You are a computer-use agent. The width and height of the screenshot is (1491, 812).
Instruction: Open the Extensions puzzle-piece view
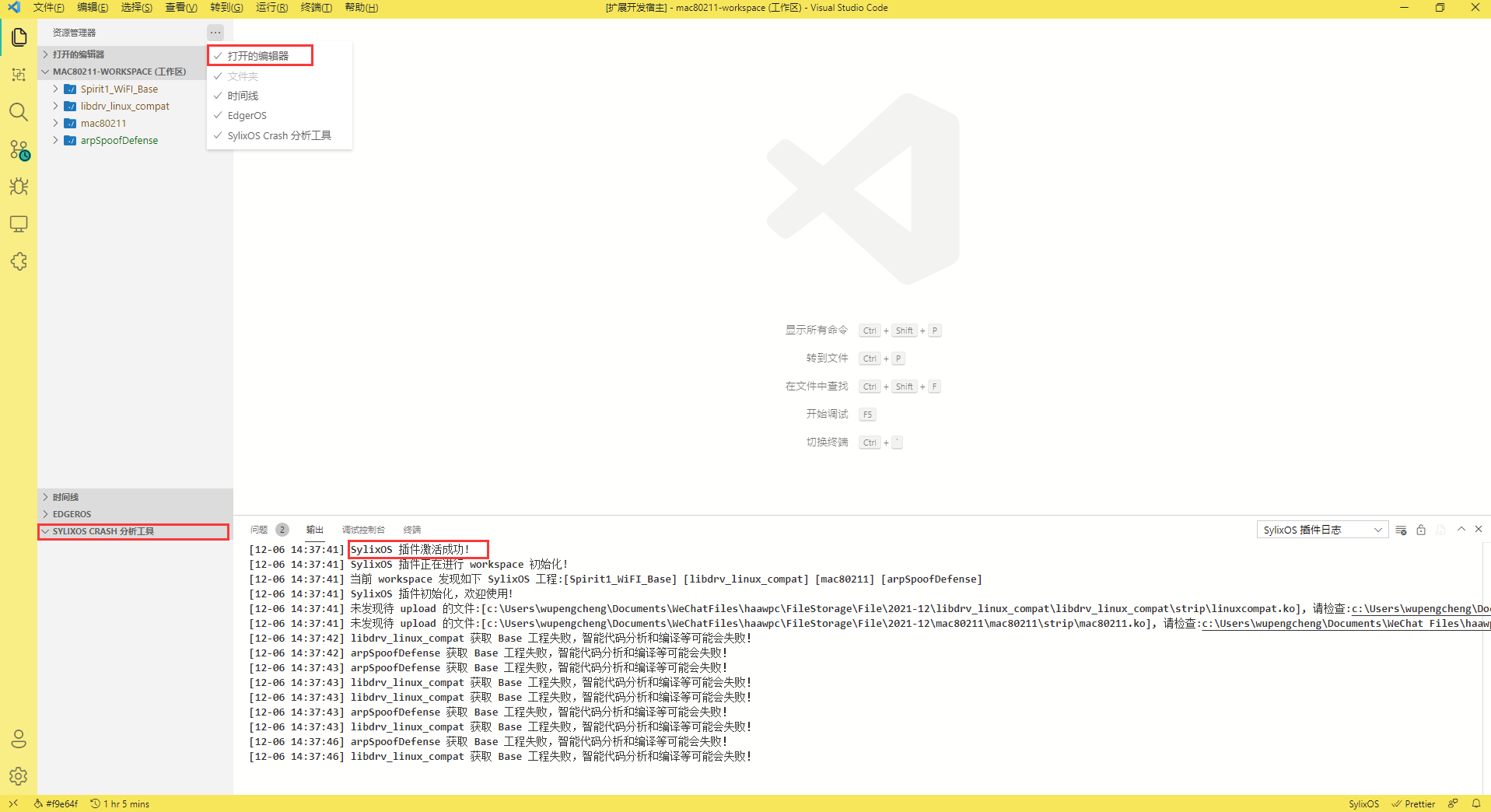click(19, 261)
